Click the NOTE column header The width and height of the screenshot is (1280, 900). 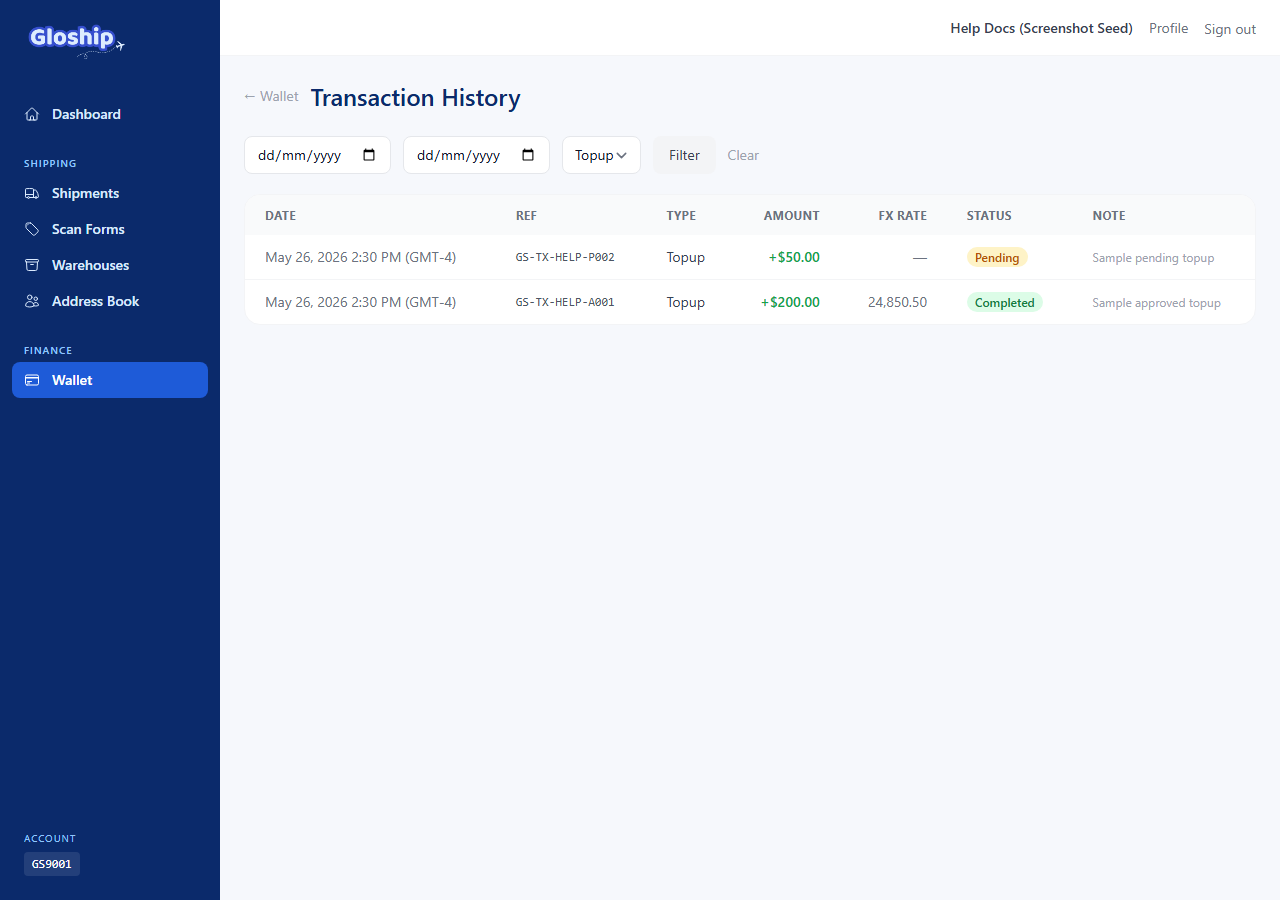coord(1109,216)
